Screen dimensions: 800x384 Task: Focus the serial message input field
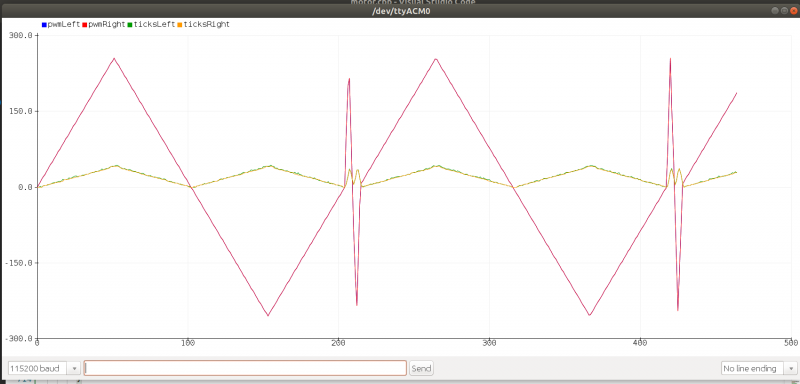click(245, 368)
